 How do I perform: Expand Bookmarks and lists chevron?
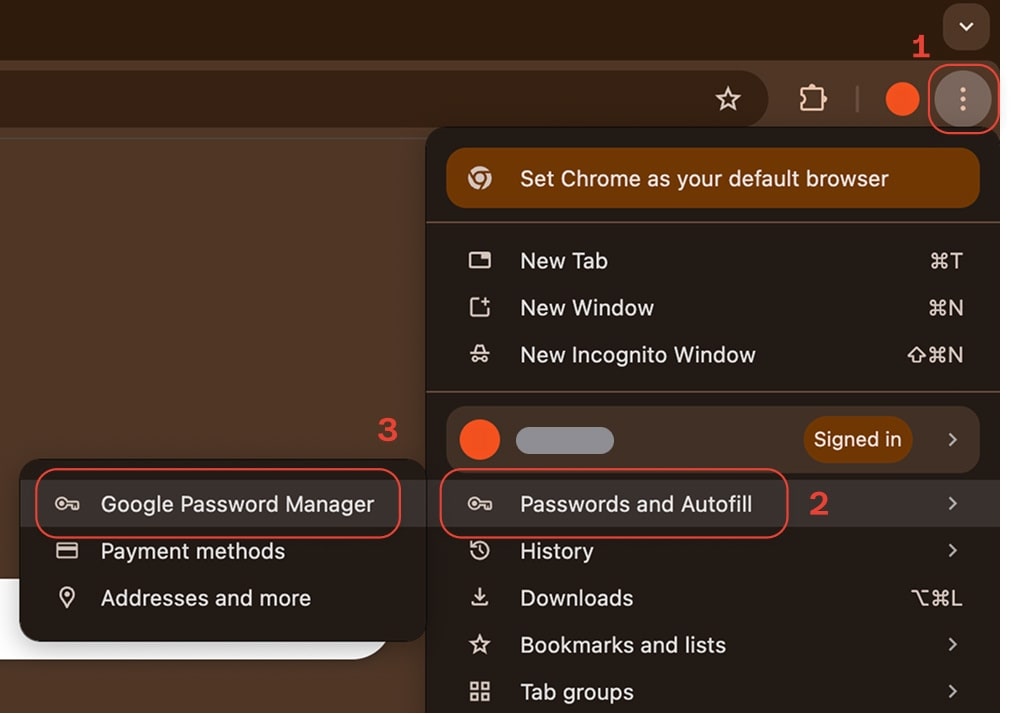(x=952, y=644)
